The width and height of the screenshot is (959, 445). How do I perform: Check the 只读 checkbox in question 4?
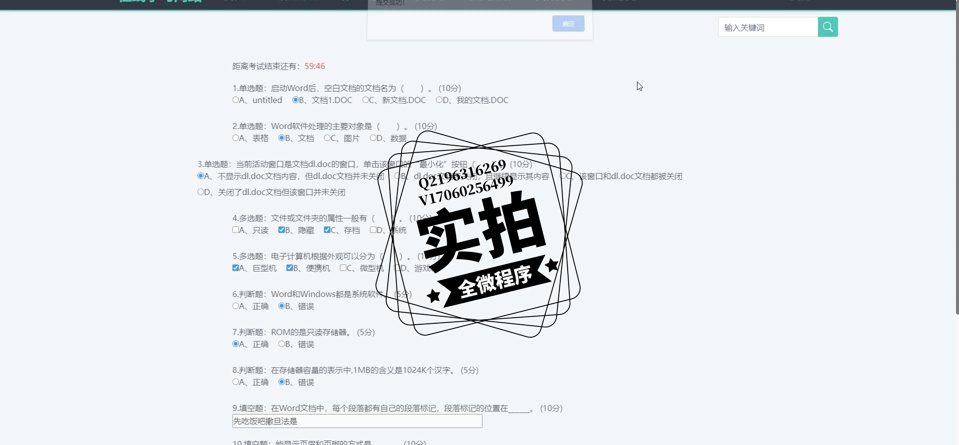tap(236, 230)
